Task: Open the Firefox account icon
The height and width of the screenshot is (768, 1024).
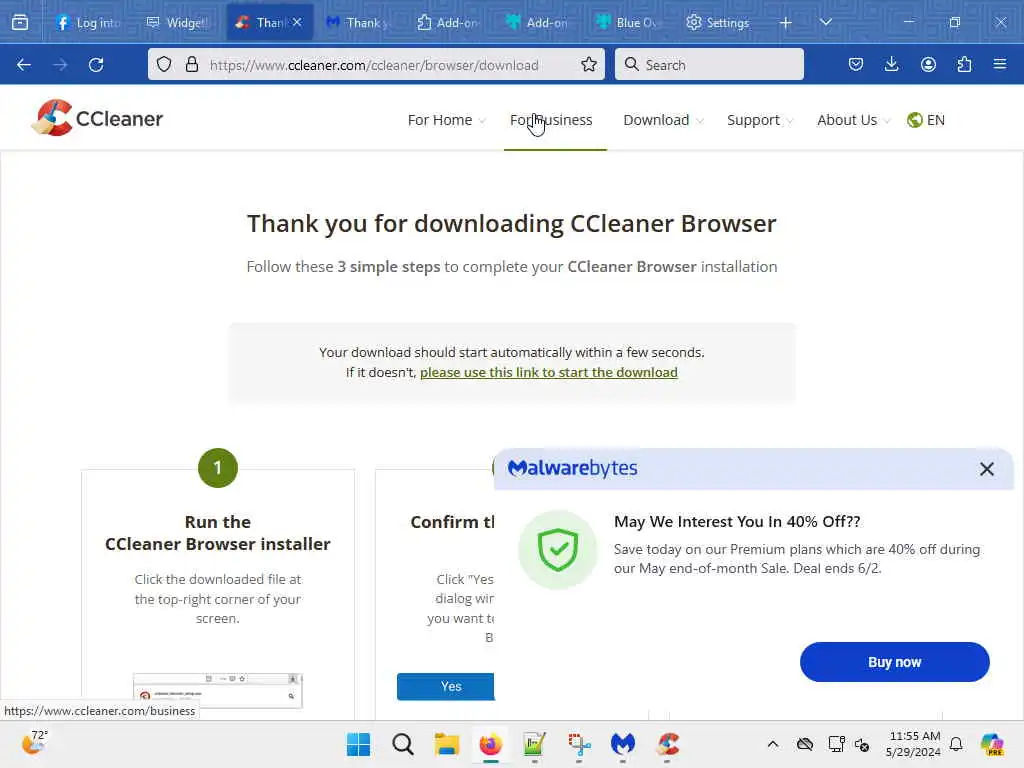Action: tap(928, 64)
